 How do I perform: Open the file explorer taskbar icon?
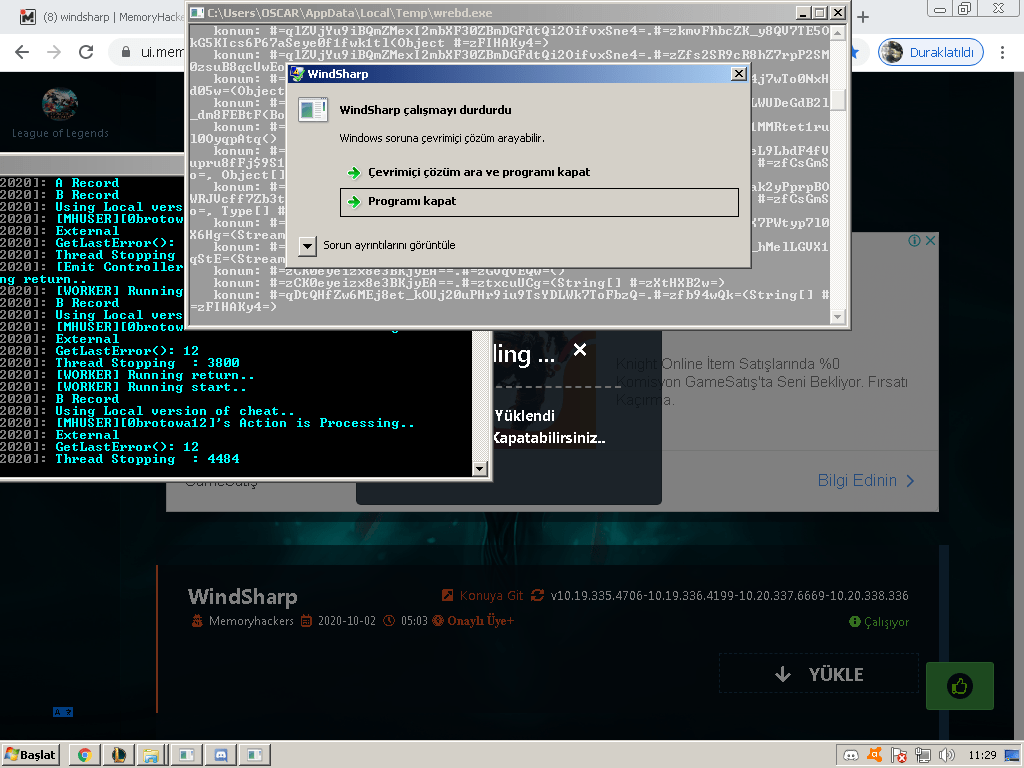151,755
